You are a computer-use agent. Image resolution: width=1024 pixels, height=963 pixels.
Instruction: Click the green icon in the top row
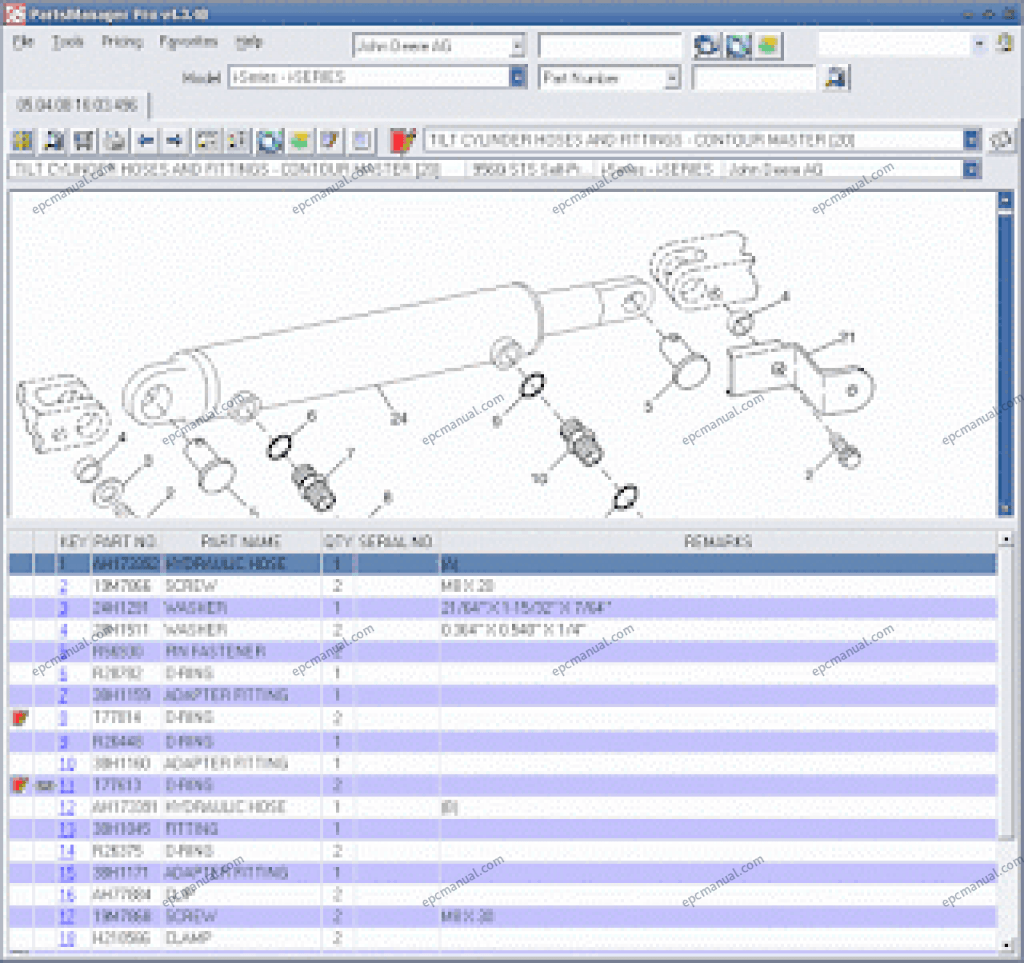click(x=769, y=46)
